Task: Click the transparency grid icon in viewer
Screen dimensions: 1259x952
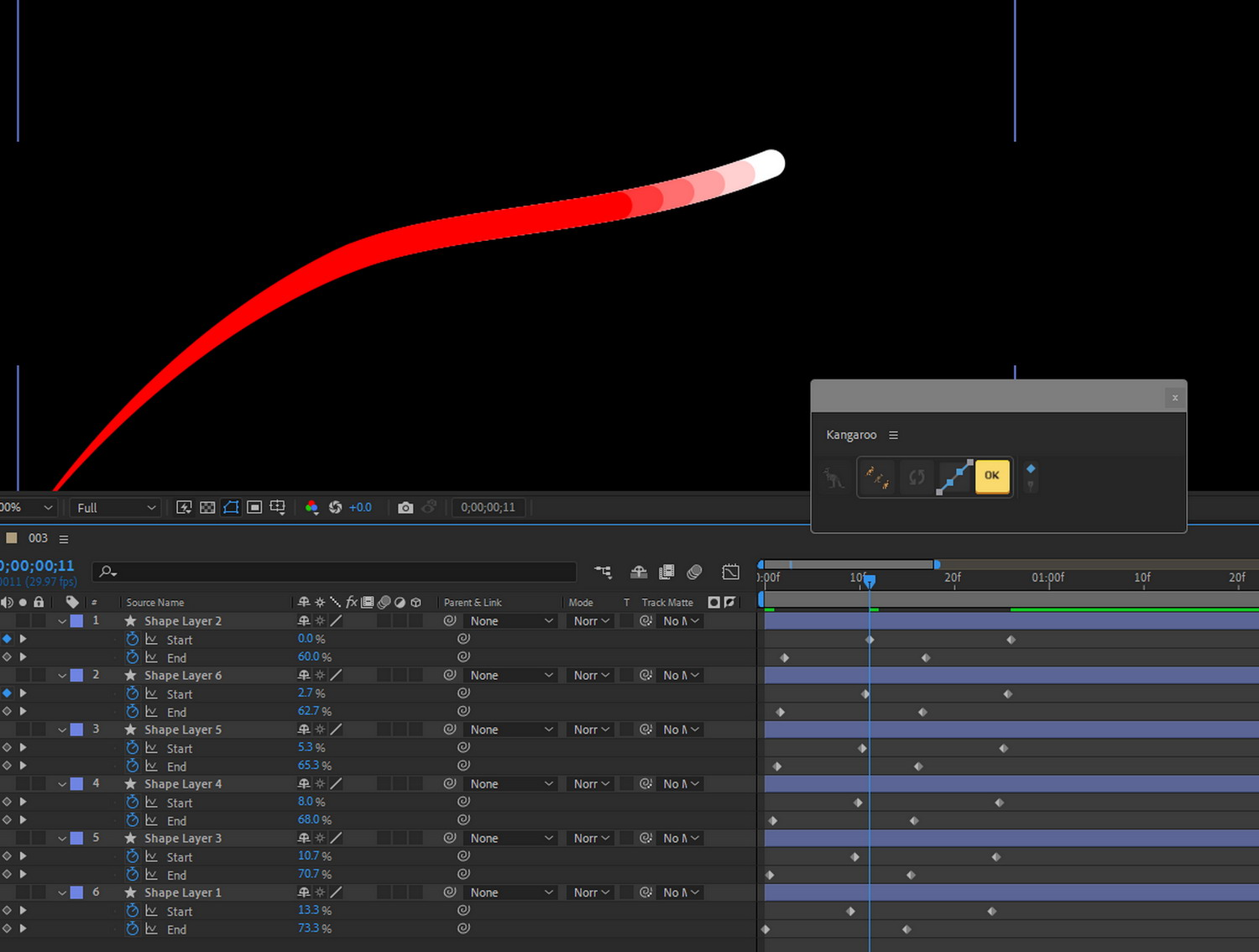Action: click(207, 507)
